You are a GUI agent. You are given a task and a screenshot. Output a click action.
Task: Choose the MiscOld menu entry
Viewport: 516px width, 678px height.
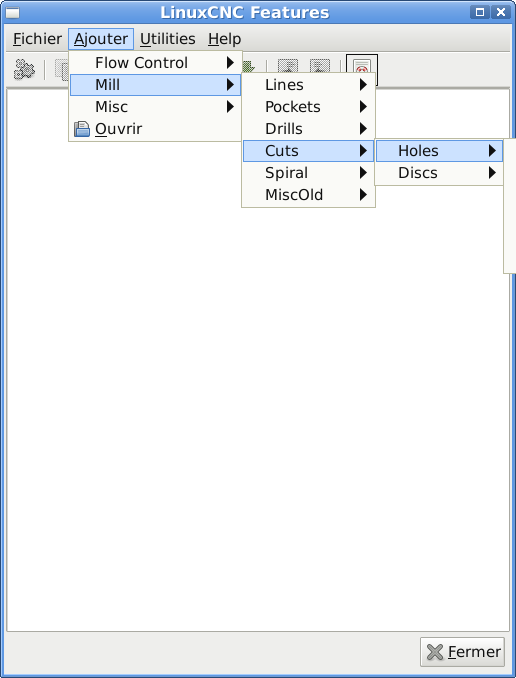tap(308, 195)
